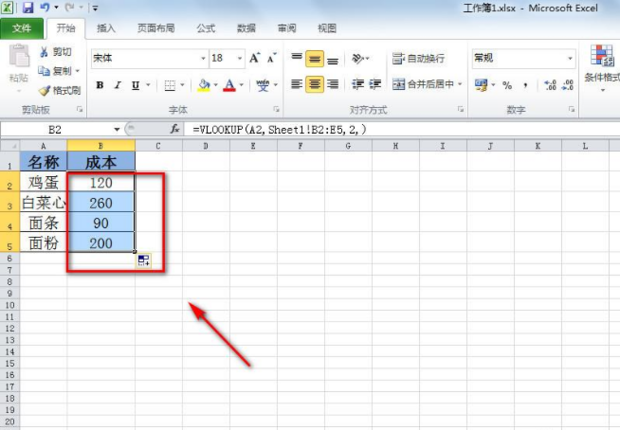The image size is (620, 430).
Task: Click the select all corner button
Action: (10, 146)
